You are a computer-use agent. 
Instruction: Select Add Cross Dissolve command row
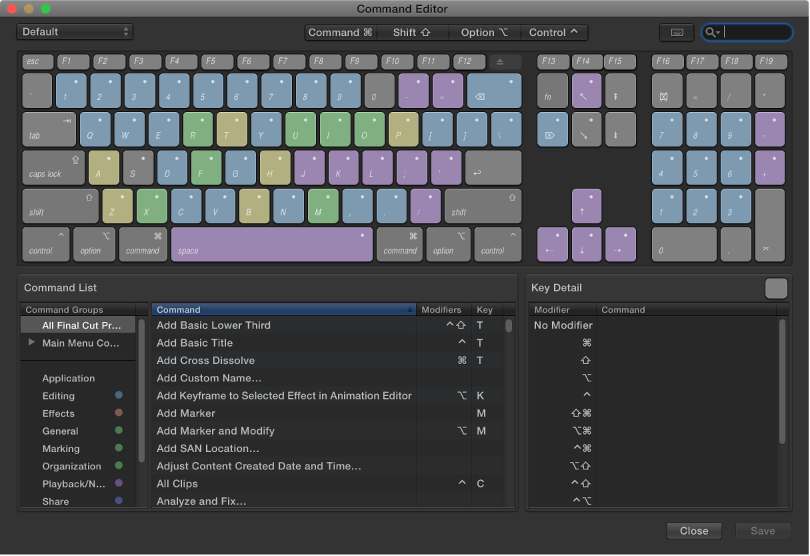pyautogui.click(x=328, y=361)
